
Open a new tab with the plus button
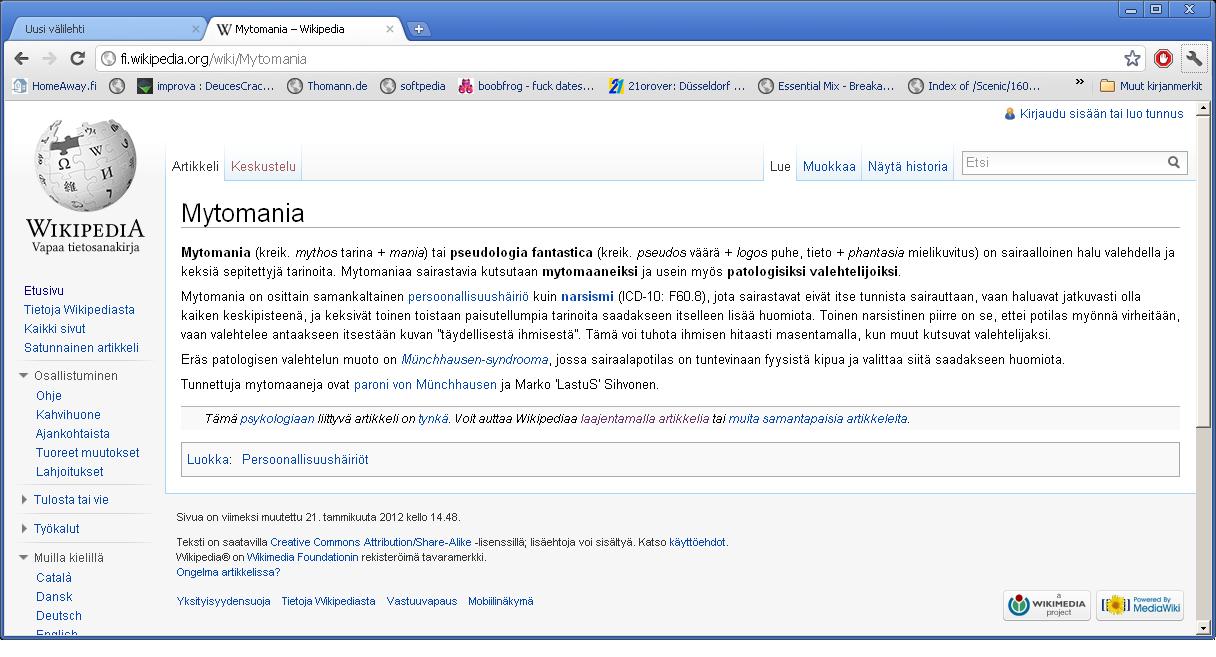(418, 29)
